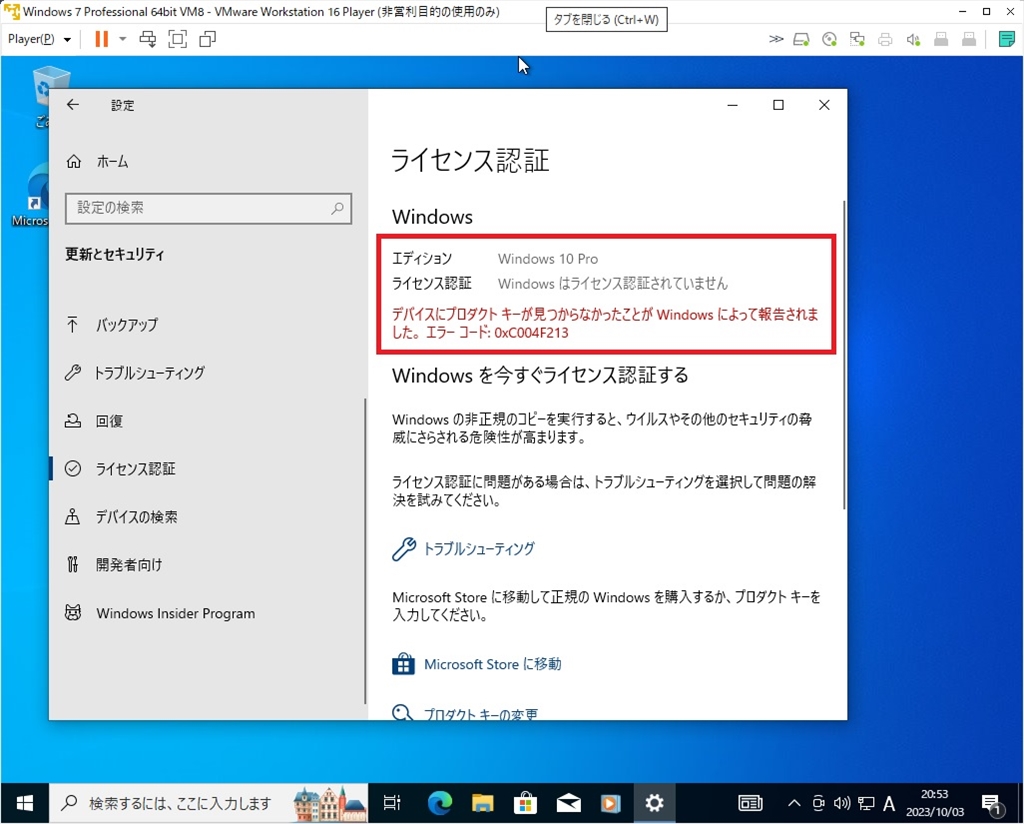Open the green VMware message log icon
Viewport: 1024px width, 824px height.
pyautogui.click(x=1006, y=39)
